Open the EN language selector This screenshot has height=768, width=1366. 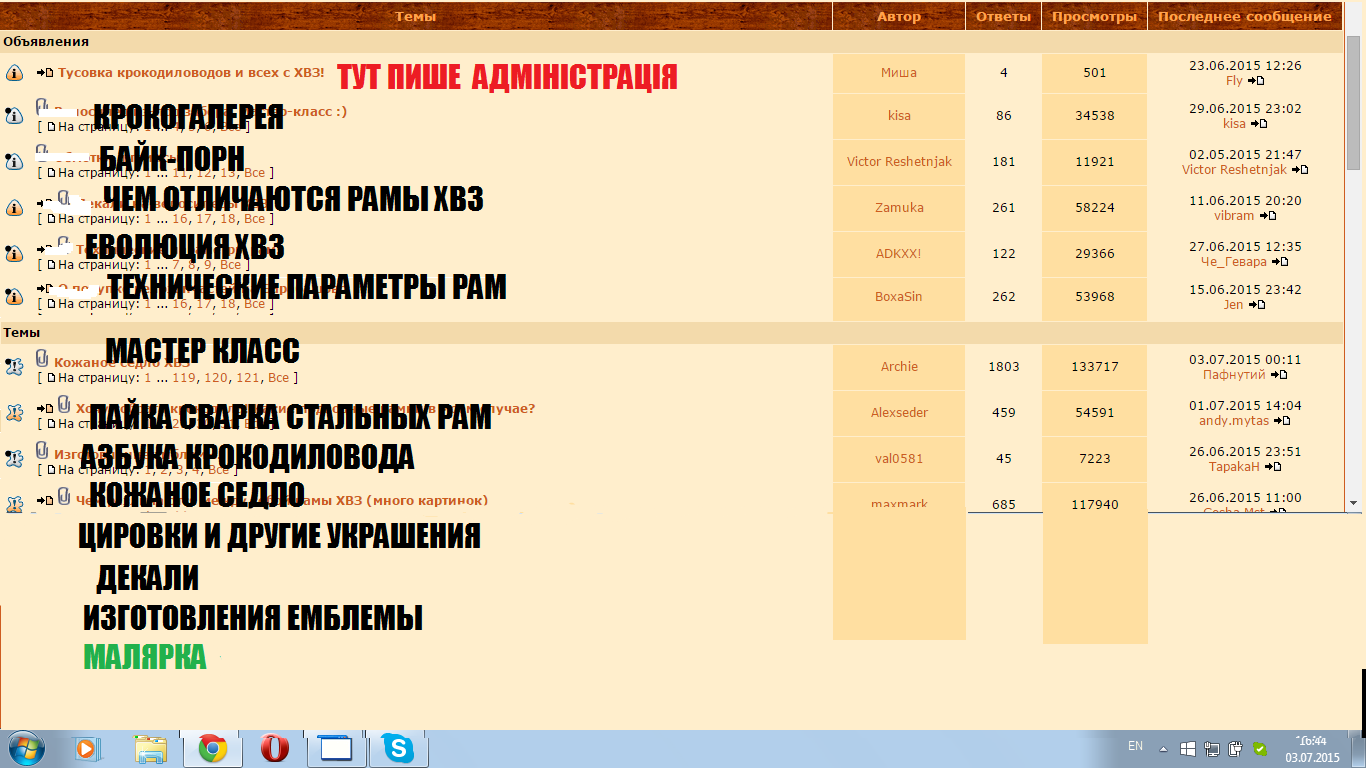point(1135,746)
